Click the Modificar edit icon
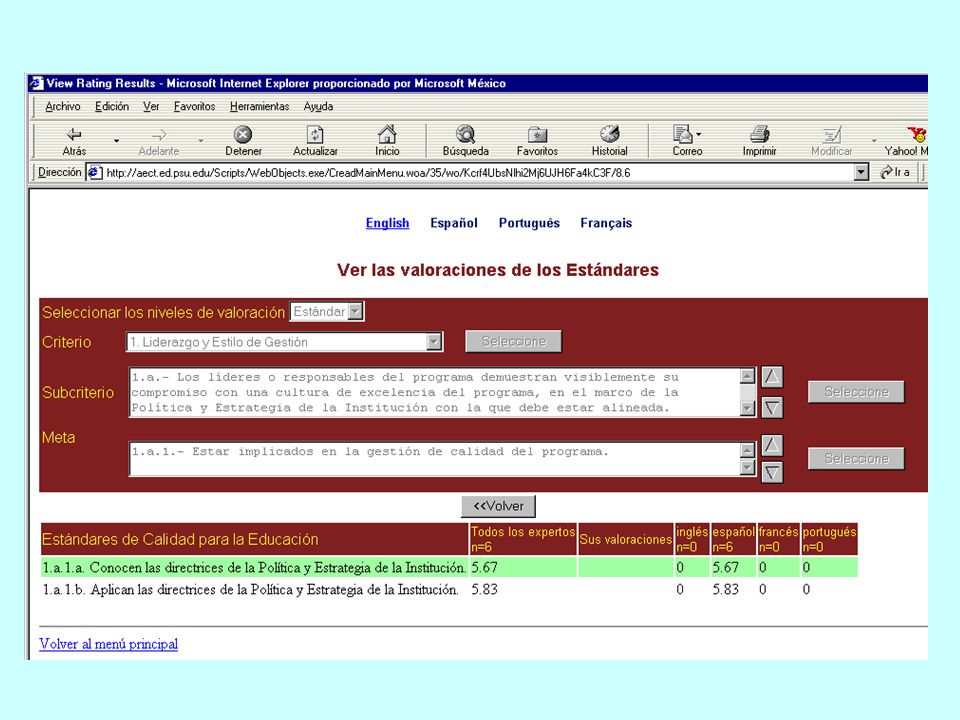Viewport: 960px width, 720px height. click(x=831, y=135)
